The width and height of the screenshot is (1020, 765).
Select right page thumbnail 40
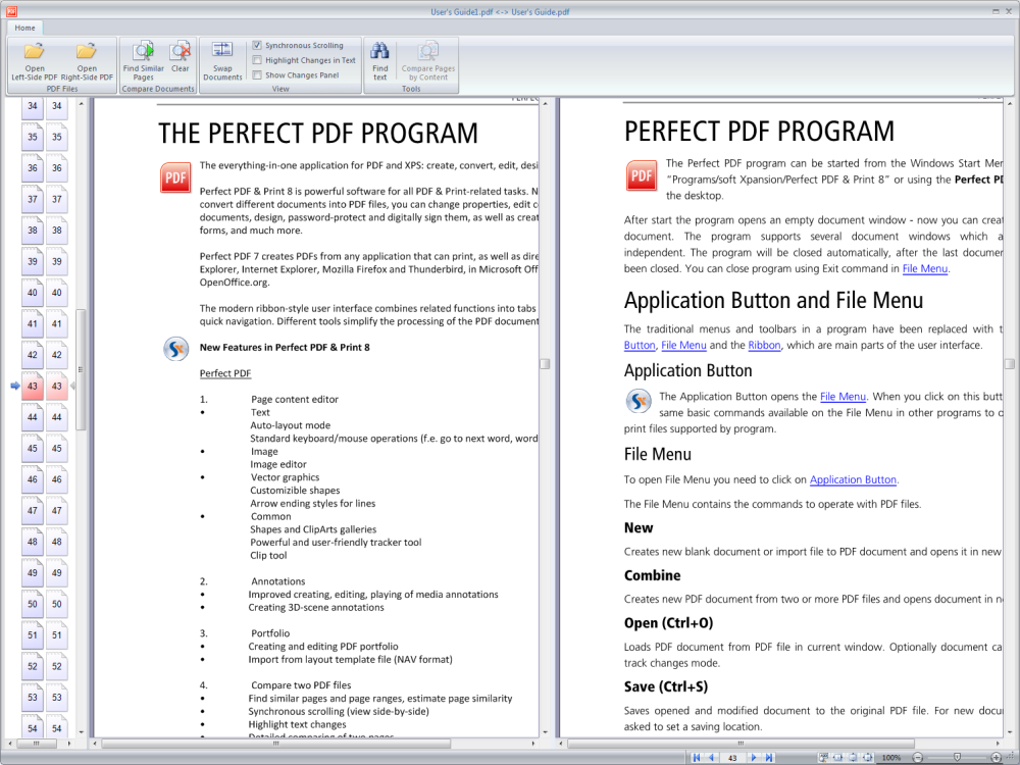(x=57, y=293)
